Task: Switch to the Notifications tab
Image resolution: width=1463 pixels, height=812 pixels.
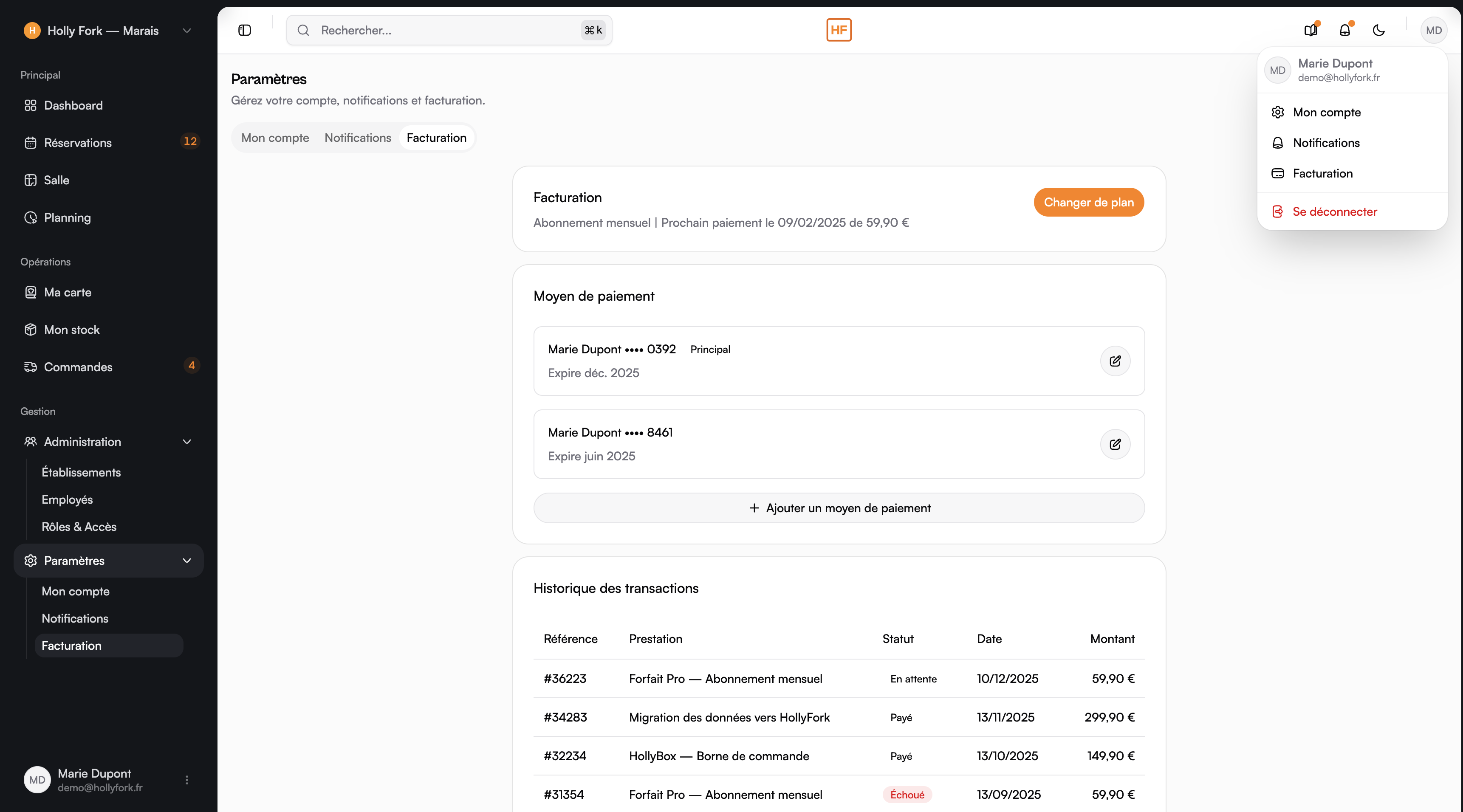Action: [357, 138]
